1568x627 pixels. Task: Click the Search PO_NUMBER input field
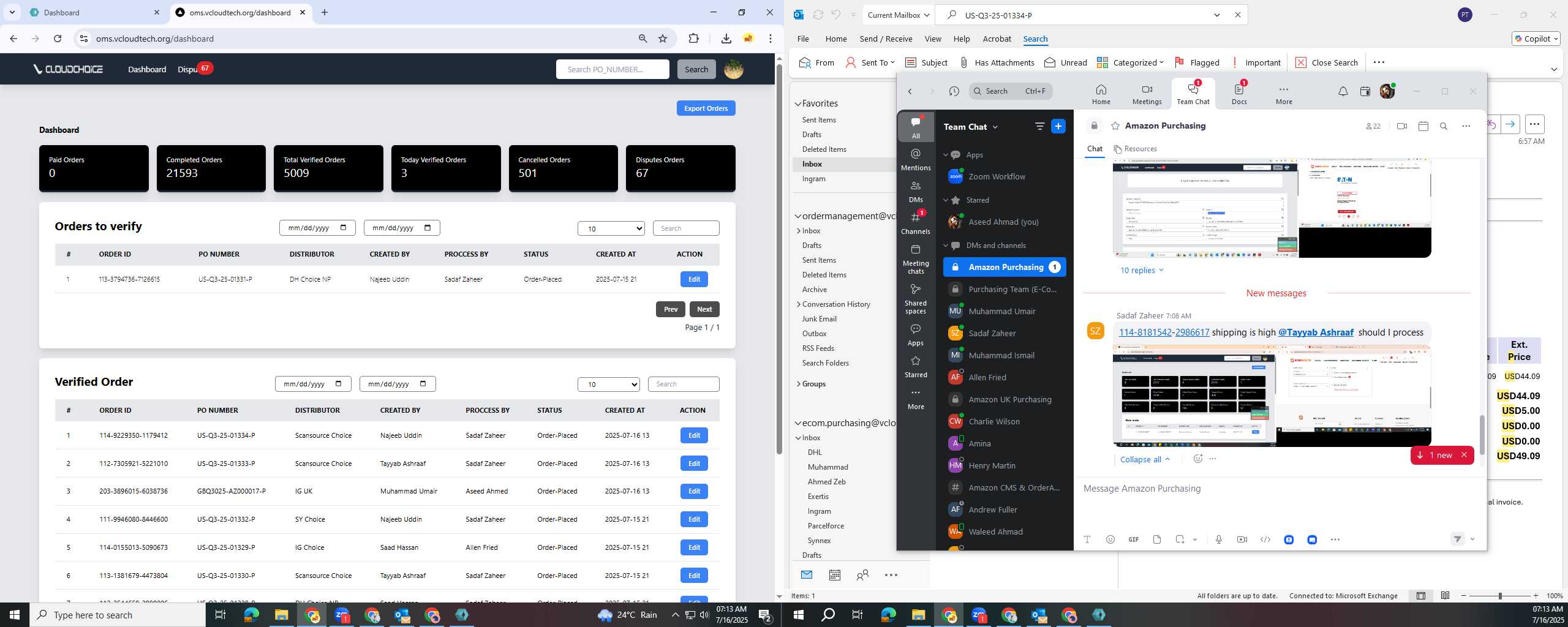click(x=612, y=69)
